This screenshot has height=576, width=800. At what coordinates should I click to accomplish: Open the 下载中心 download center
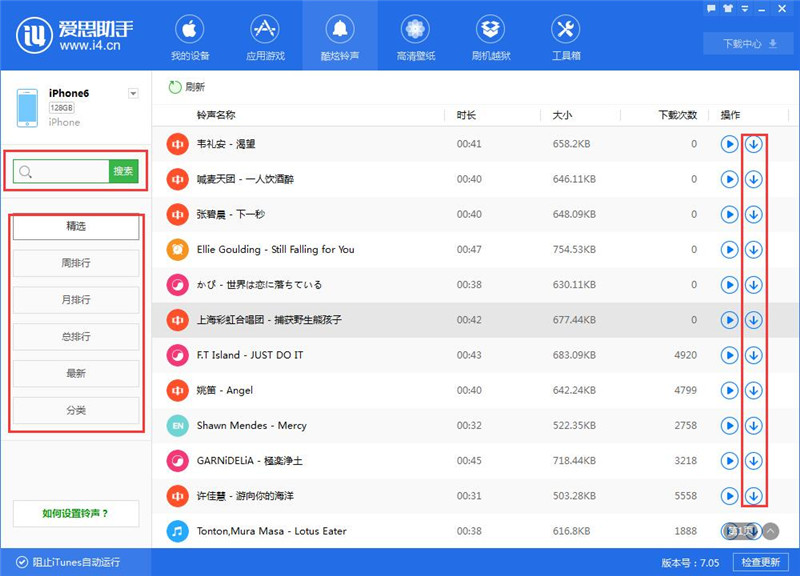click(750, 44)
